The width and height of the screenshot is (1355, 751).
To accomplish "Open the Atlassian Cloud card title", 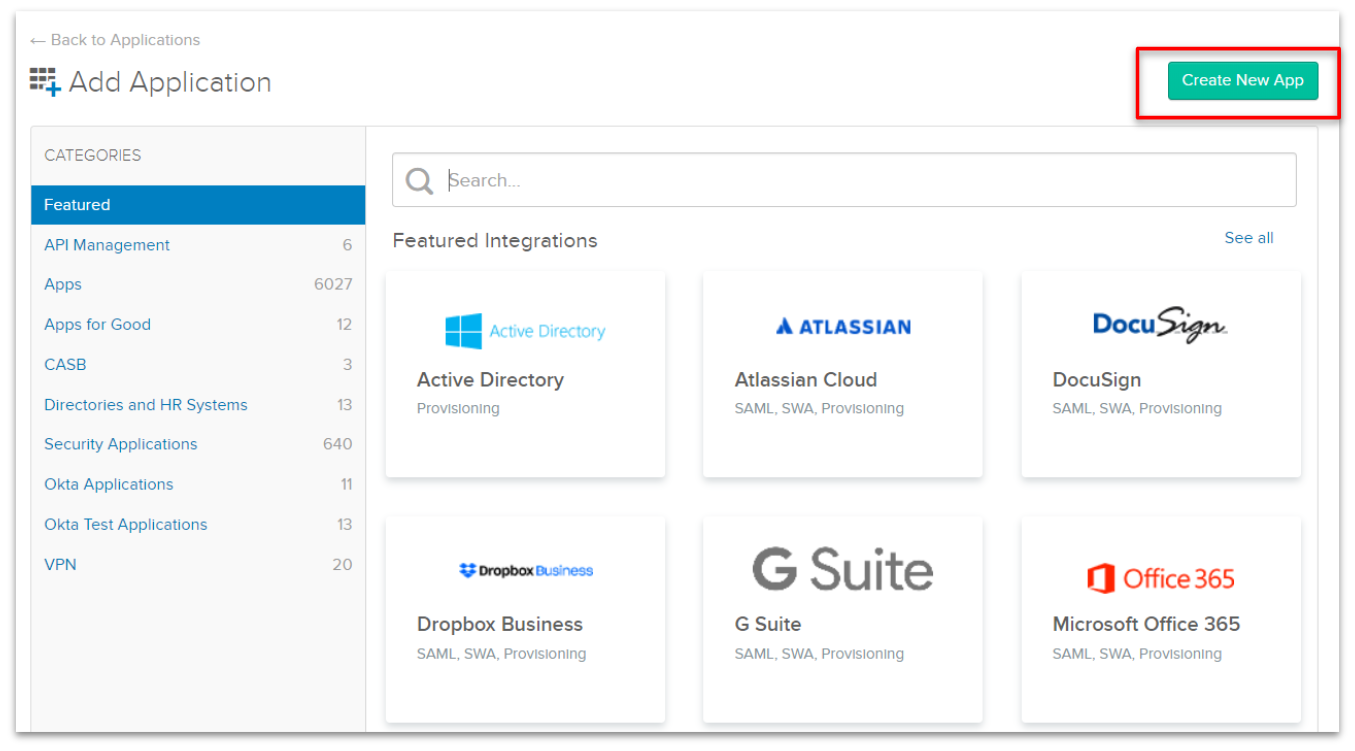I will click(806, 380).
